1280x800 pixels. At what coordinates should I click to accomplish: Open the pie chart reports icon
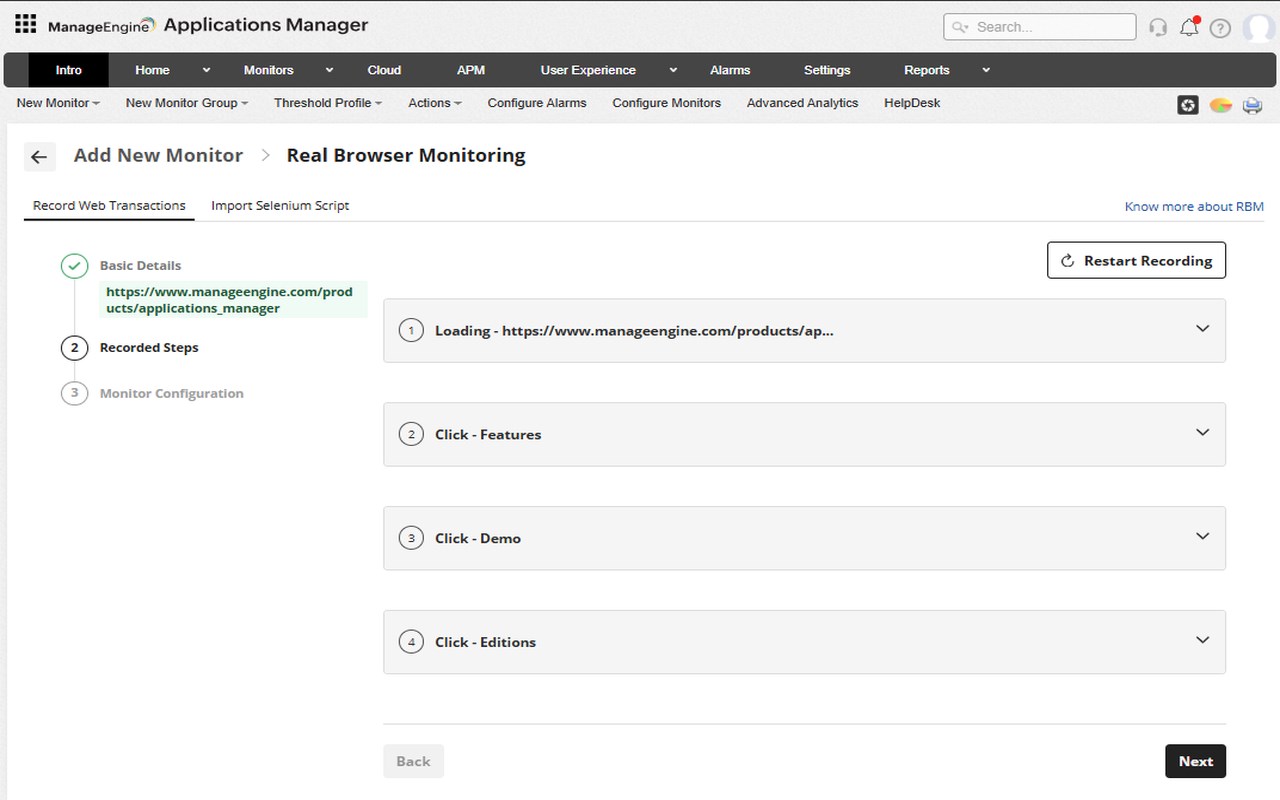point(1221,105)
